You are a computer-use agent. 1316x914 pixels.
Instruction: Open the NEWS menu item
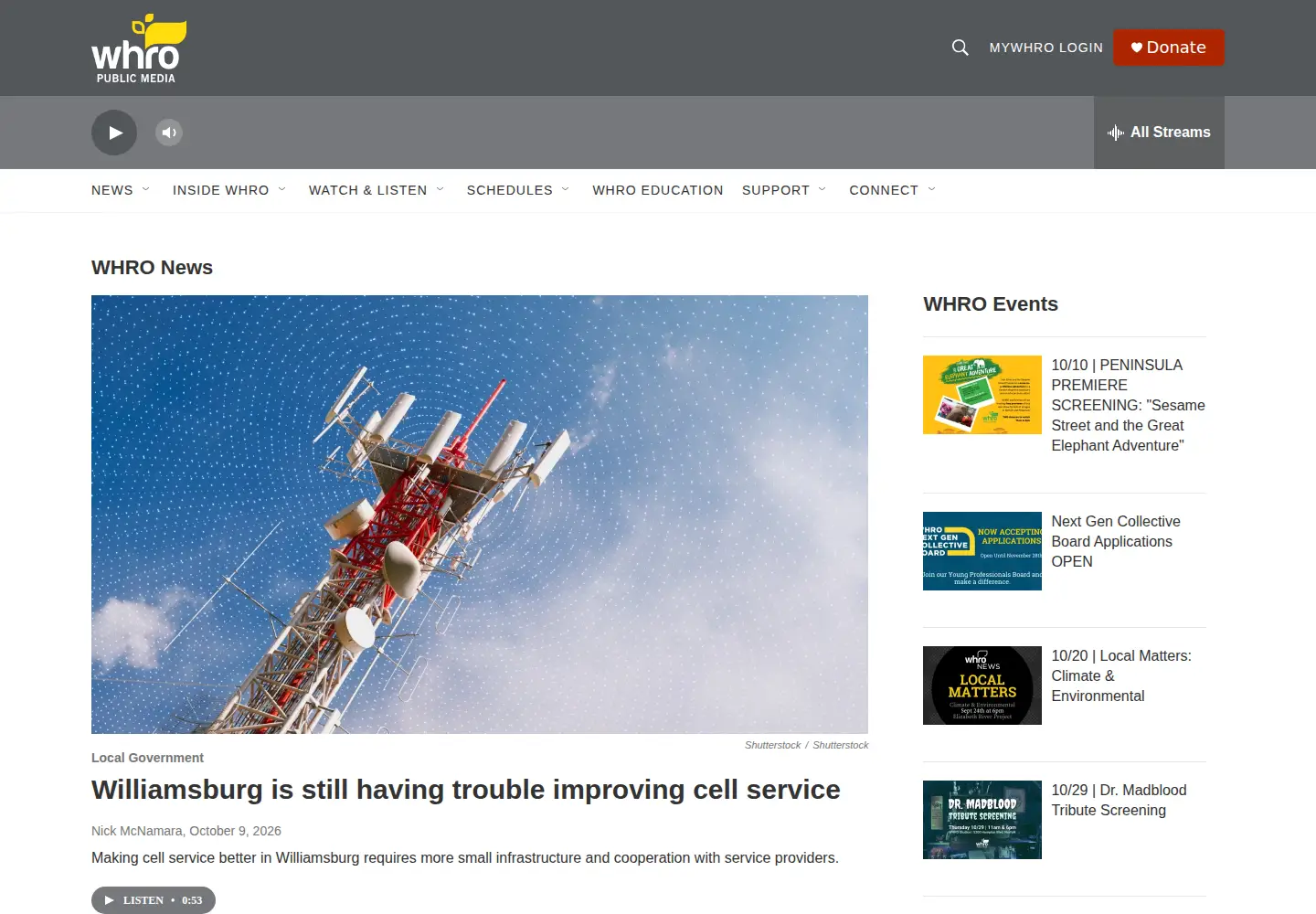point(112,190)
